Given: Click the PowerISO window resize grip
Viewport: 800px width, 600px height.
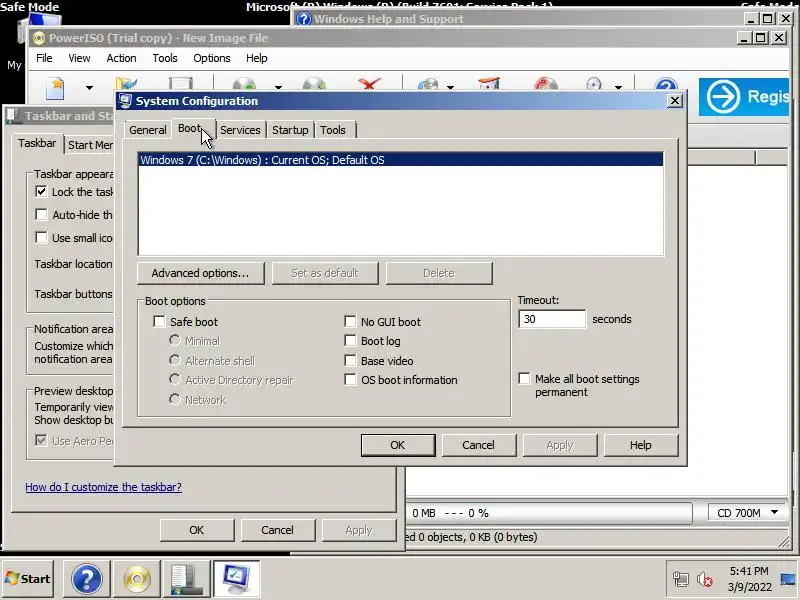Looking at the screenshot, I should 783,541.
